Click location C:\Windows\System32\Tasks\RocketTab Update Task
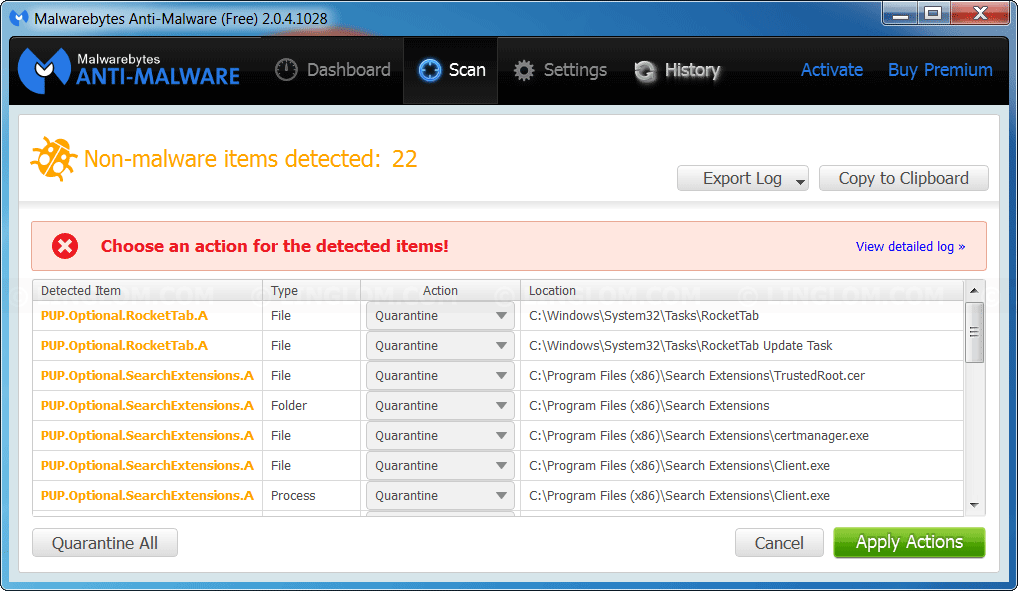This screenshot has width=1018, height=591. coord(680,346)
